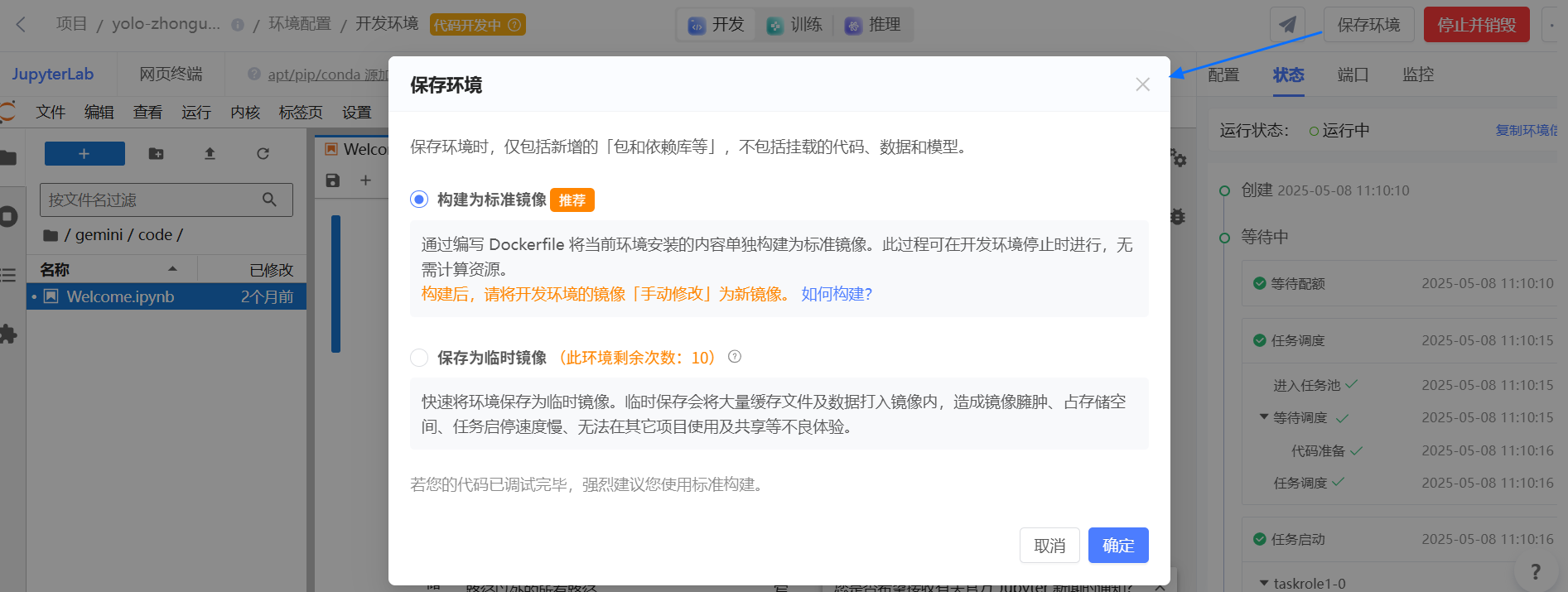The width and height of the screenshot is (1568, 592).
Task: Switch to the 监控 tab
Action: 1417,75
